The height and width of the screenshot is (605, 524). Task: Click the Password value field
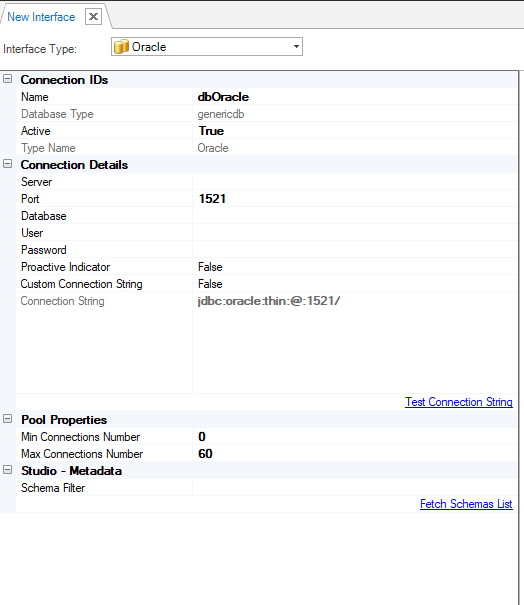[x=355, y=250]
